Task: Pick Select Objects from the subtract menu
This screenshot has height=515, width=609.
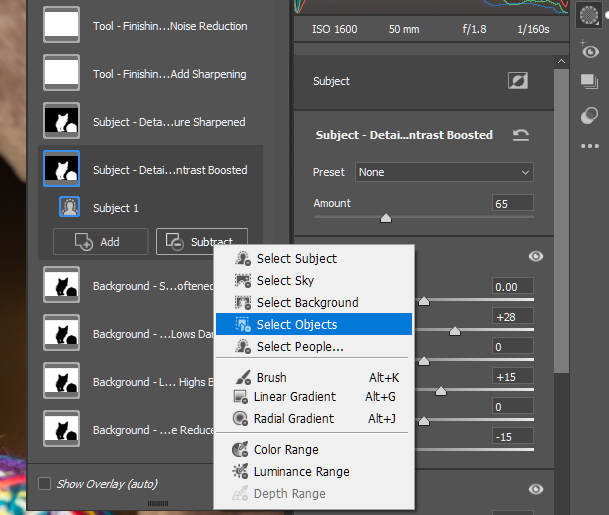Action: [x=296, y=325]
